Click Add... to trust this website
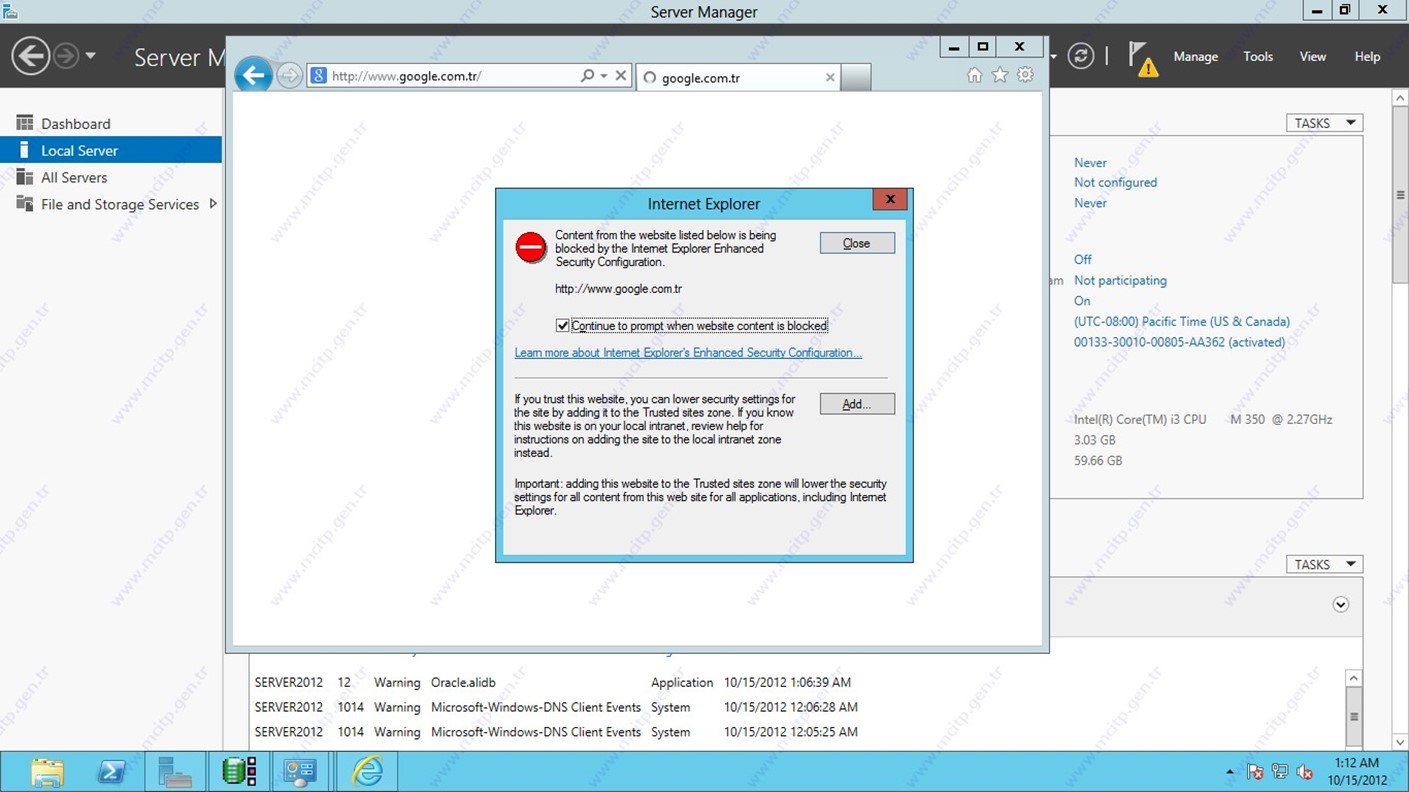The width and height of the screenshot is (1409, 792). [857, 404]
